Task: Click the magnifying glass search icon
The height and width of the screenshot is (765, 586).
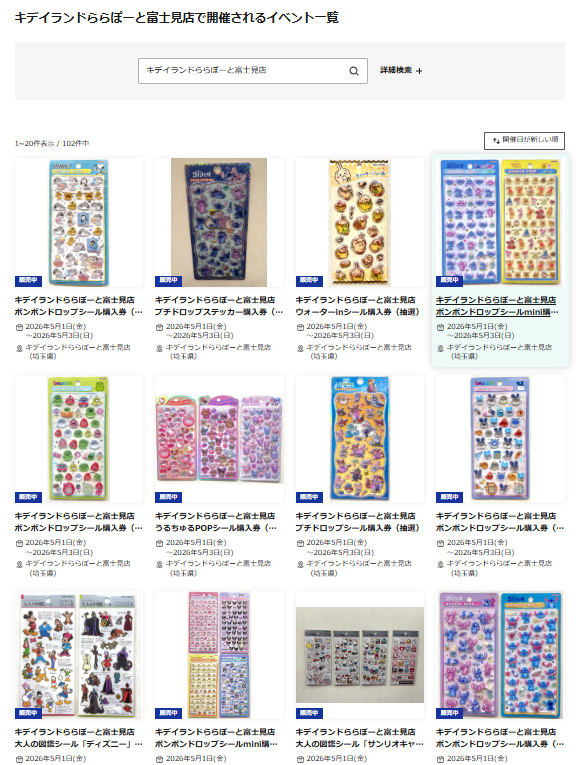Action: coord(354,71)
